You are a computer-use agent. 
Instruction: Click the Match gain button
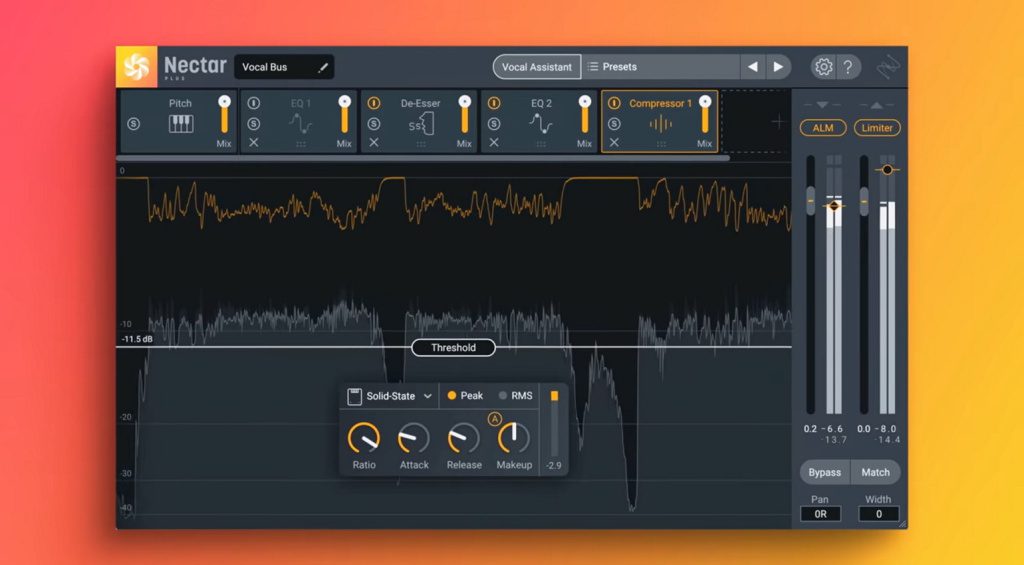(x=876, y=472)
